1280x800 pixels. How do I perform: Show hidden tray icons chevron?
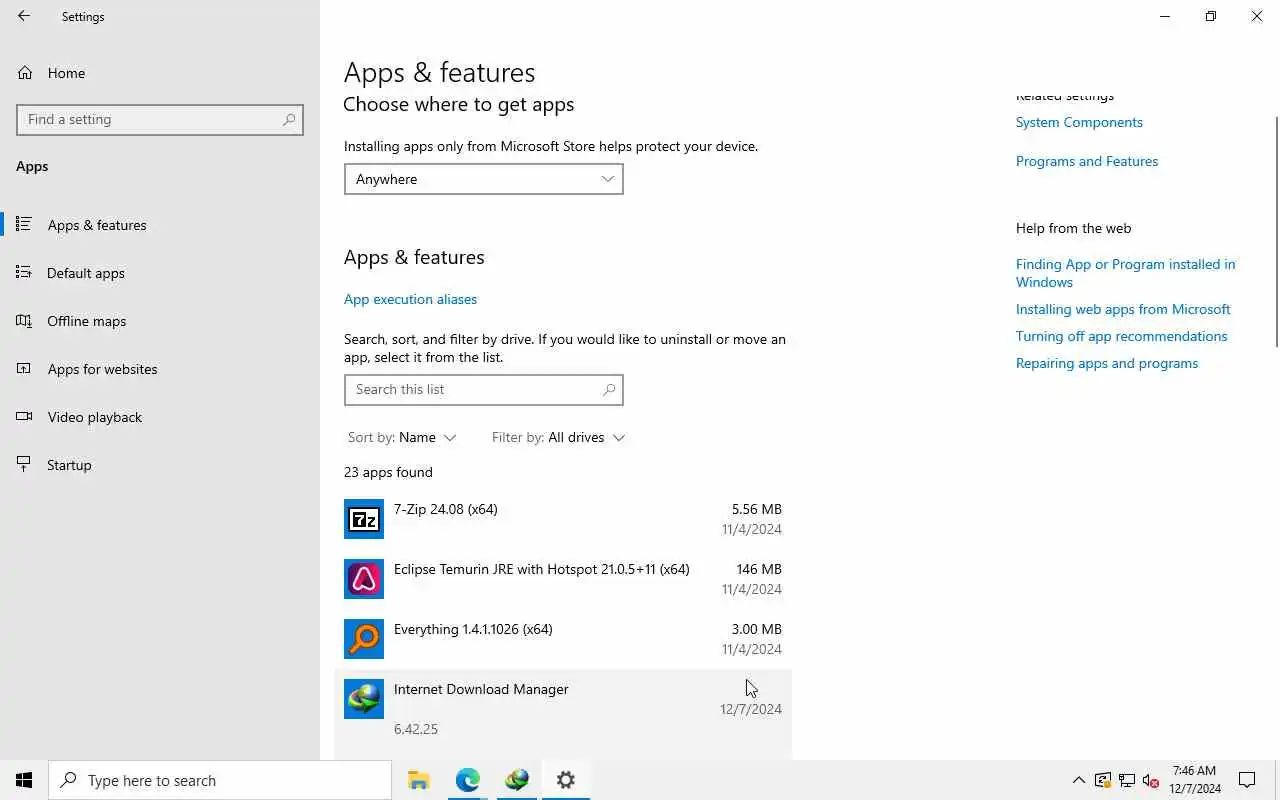(x=1079, y=780)
